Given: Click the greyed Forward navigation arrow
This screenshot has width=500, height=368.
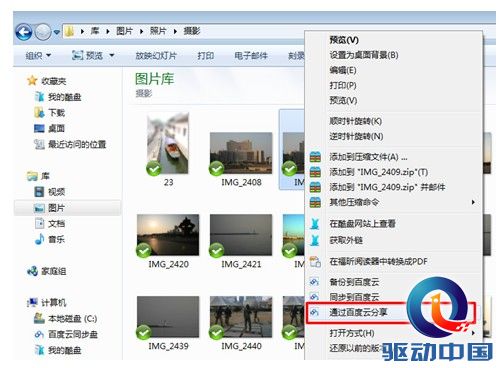Looking at the screenshot, I should (x=43, y=32).
